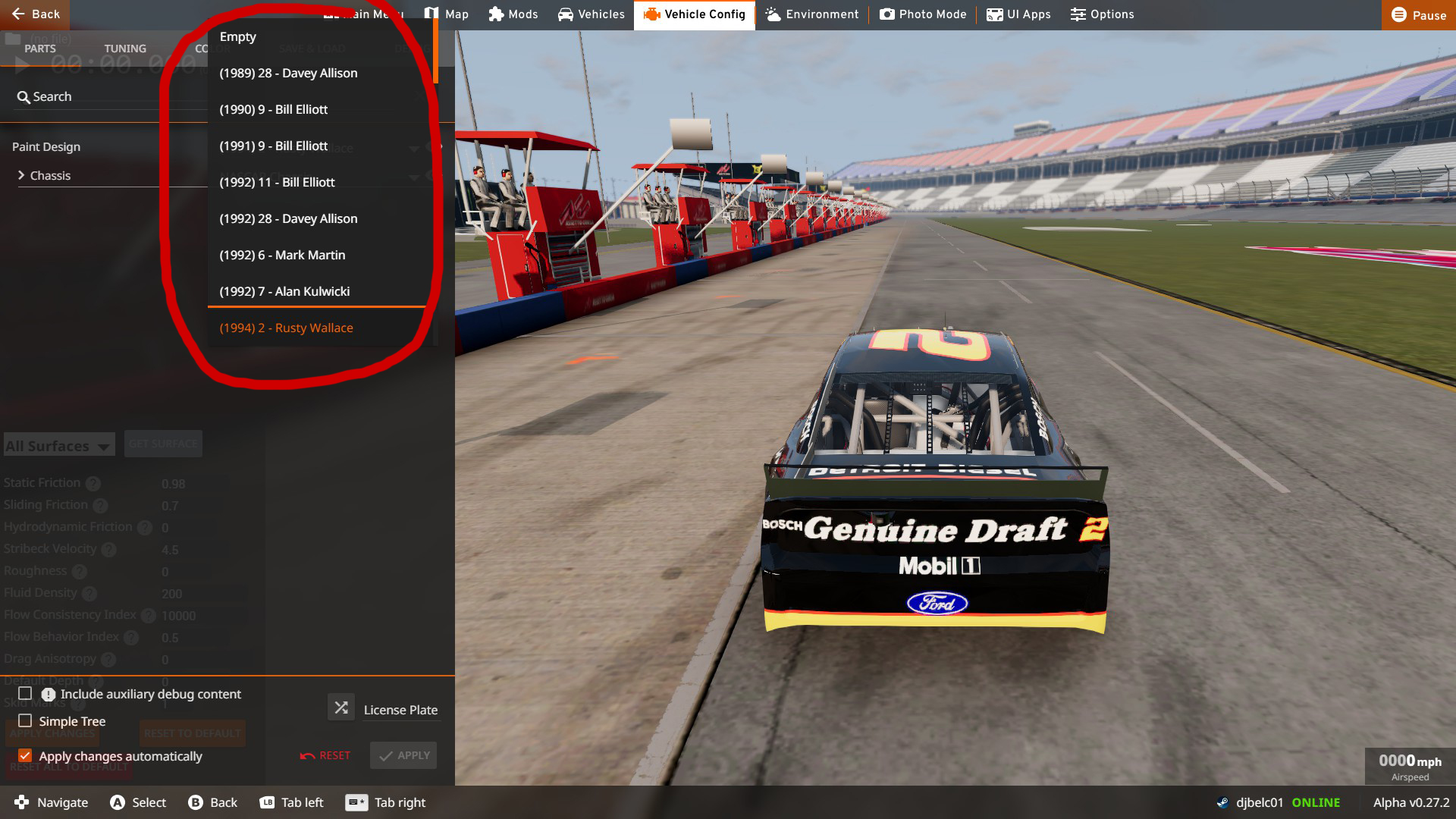
Task: Choose (1989) 28 - Davey Allison
Action: pos(321,73)
